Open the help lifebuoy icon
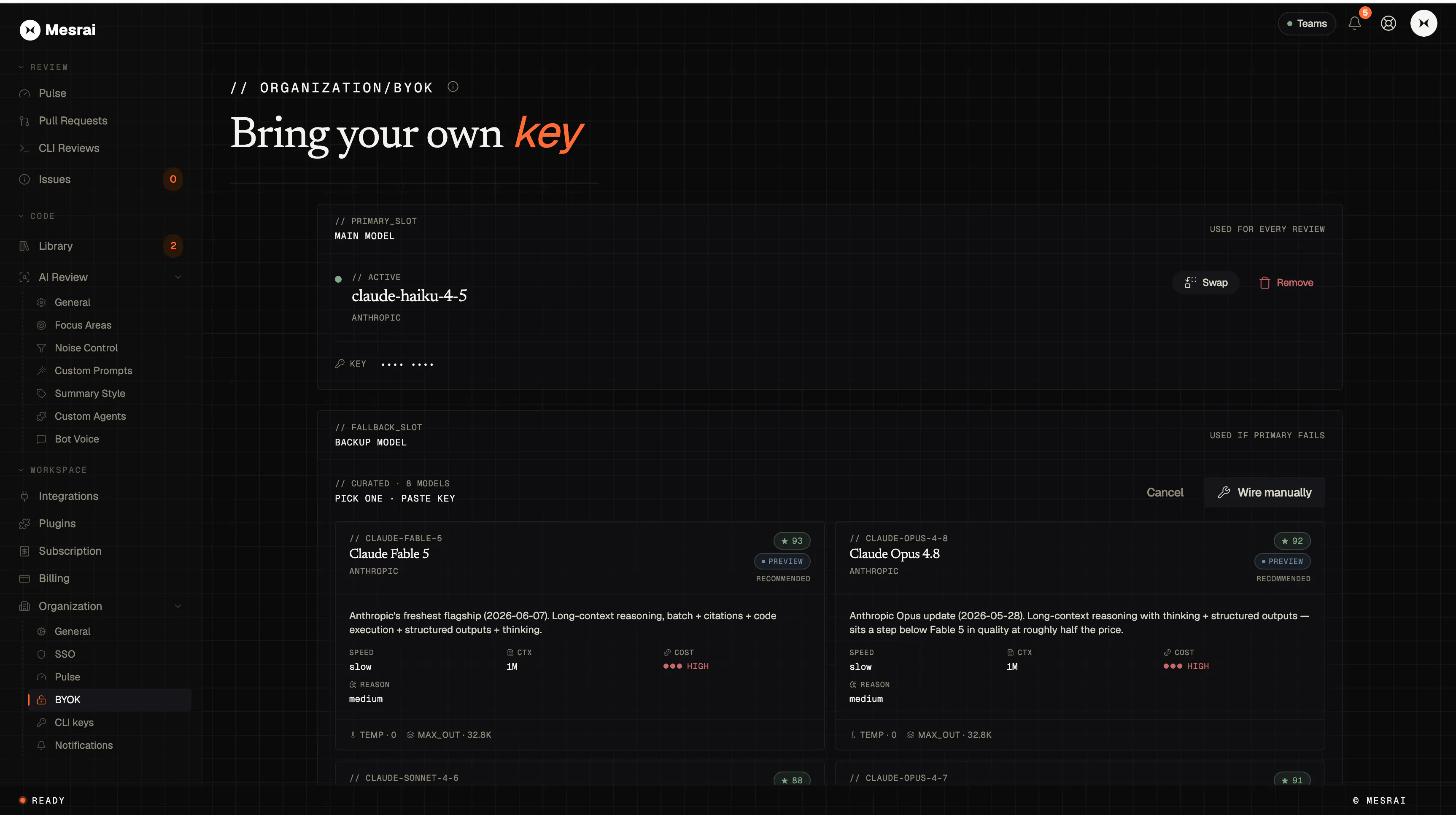Image resolution: width=1456 pixels, height=815 pixels. (x=1389, y=23)
